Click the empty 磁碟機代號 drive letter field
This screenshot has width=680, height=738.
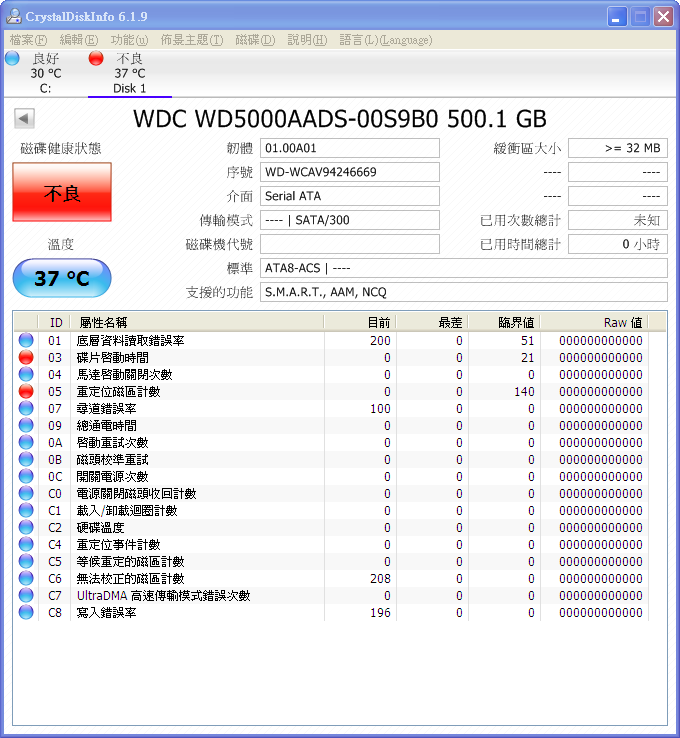tap(350, 244)
